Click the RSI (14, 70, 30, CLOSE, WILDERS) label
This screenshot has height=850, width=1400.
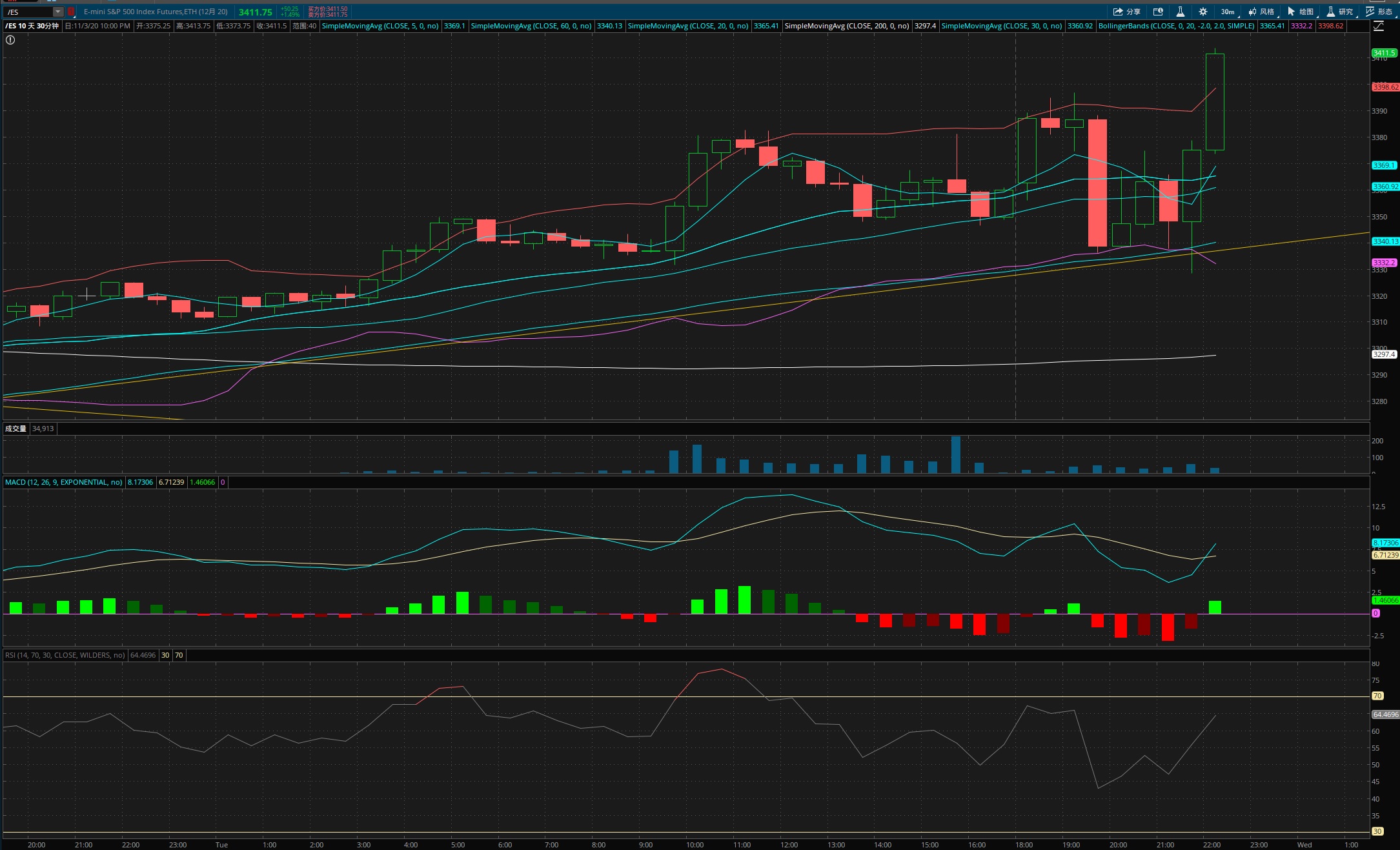65,655
